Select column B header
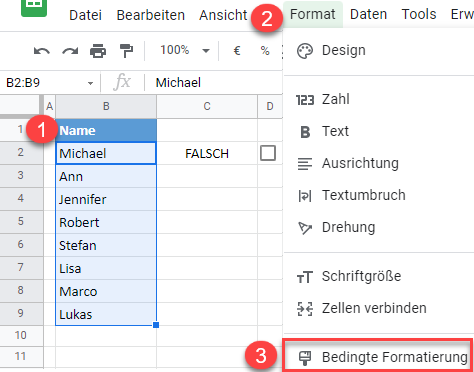 tap(106, 107)
